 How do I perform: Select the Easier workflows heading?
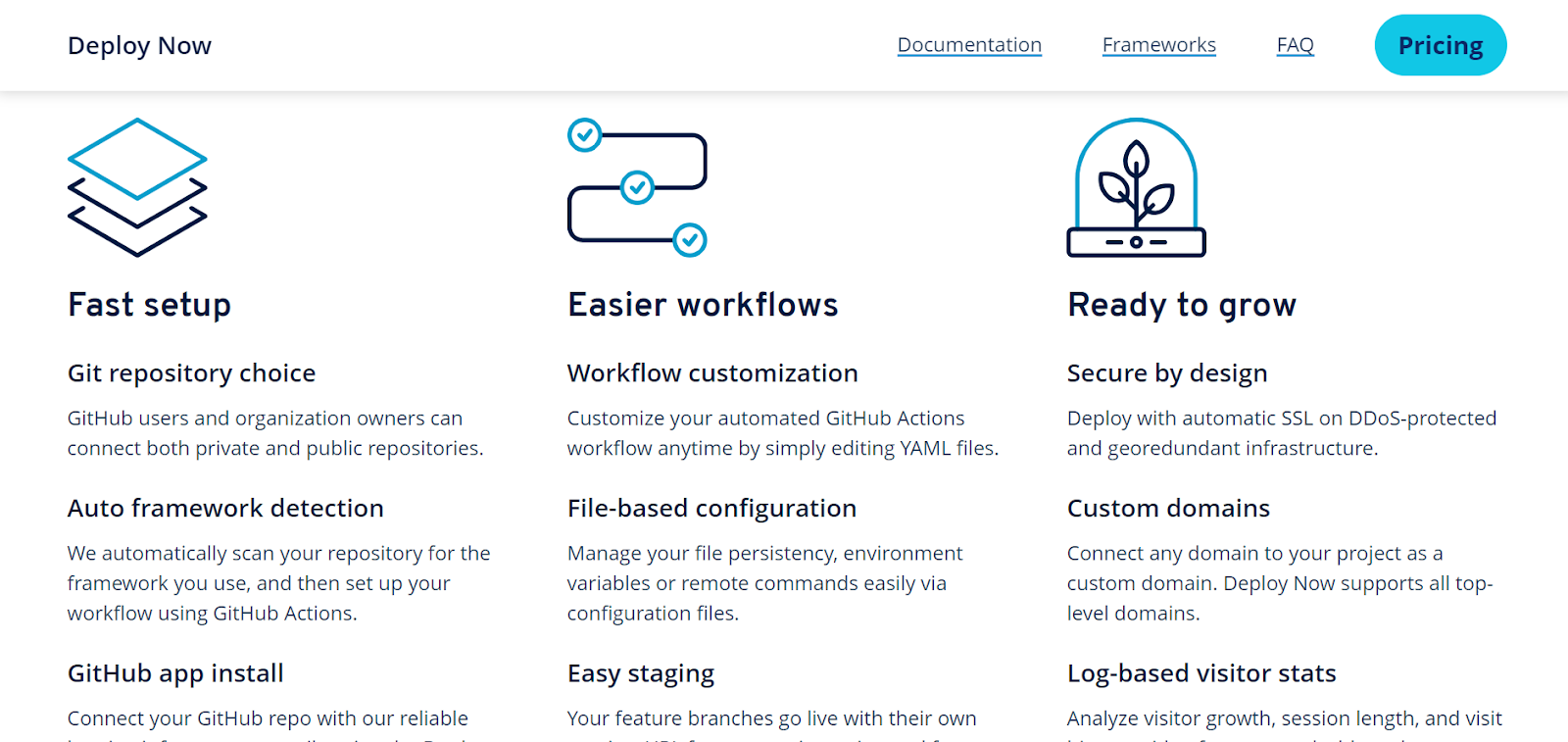click(x=703, y=305)
